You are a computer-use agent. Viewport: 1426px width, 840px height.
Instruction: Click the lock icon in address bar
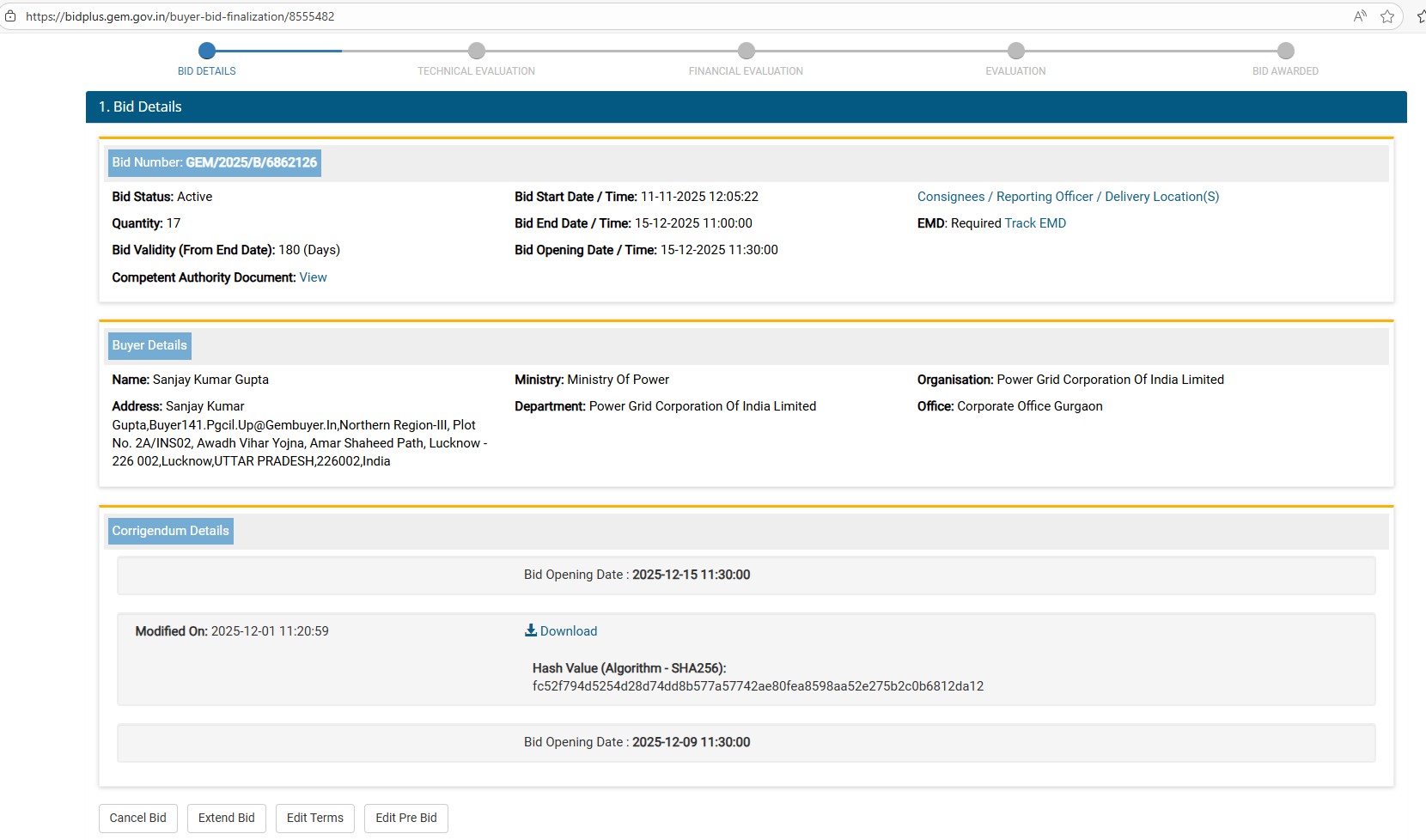(x=10, y=16)
